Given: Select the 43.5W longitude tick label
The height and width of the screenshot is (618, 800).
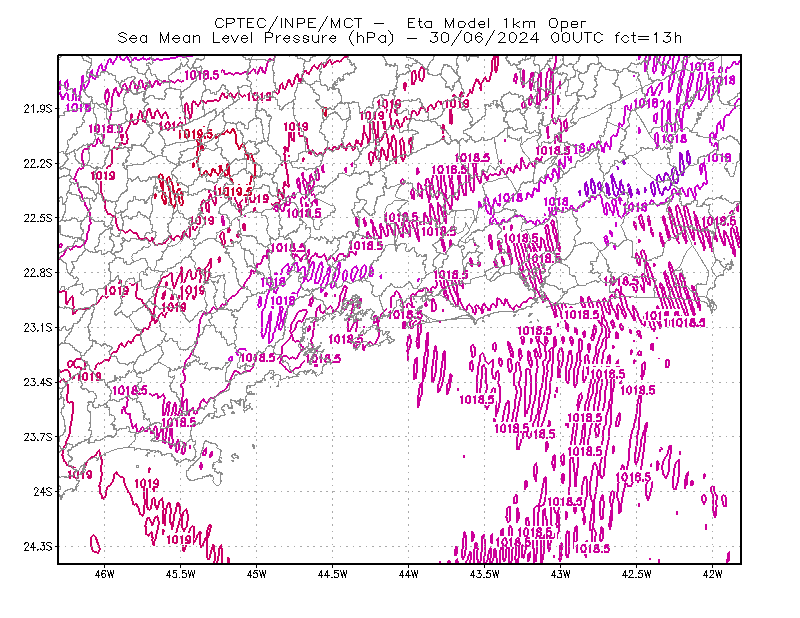Looking at the screenshot, I should pos(484,574).
